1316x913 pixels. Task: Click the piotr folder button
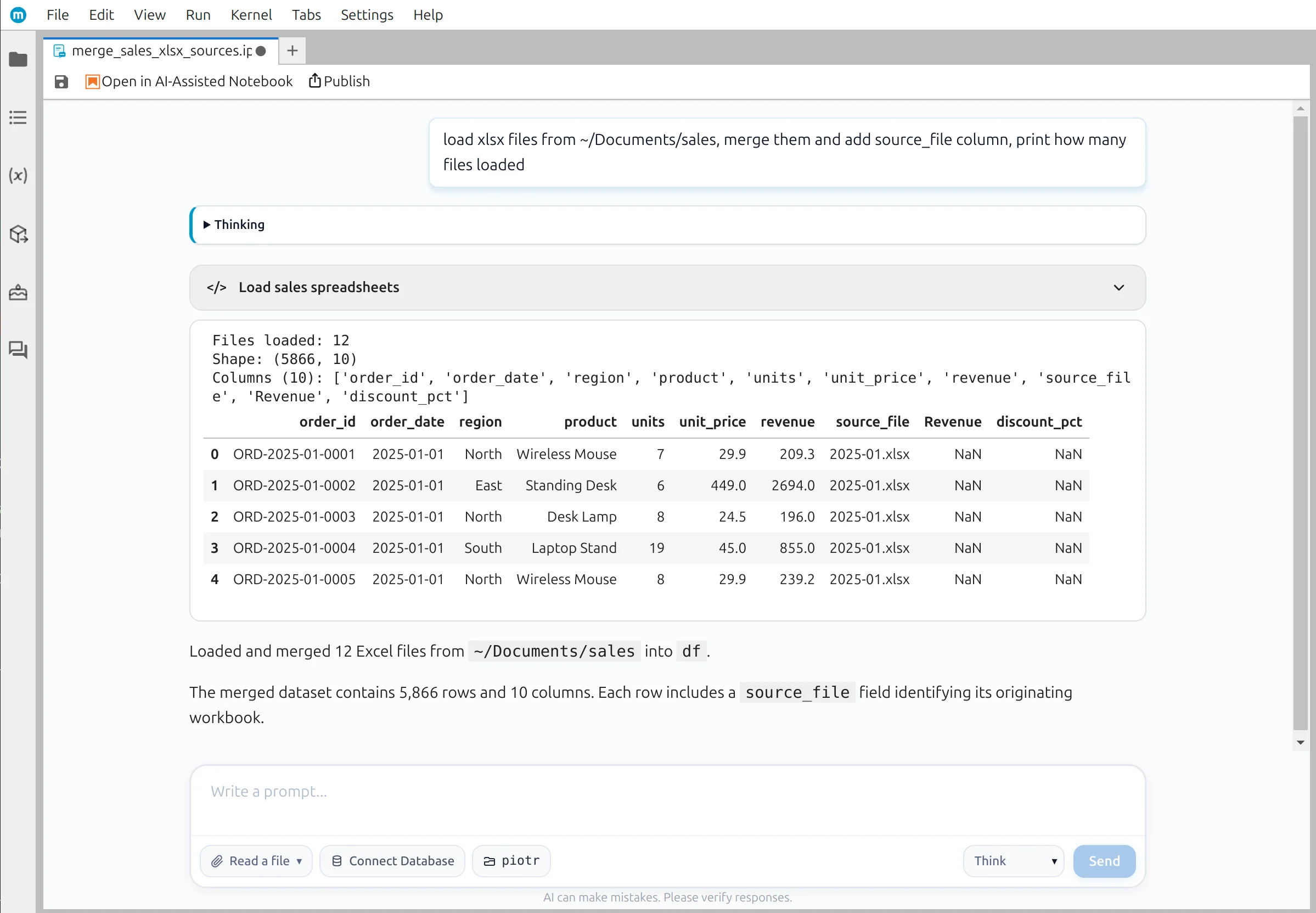[x=511, y=861]
